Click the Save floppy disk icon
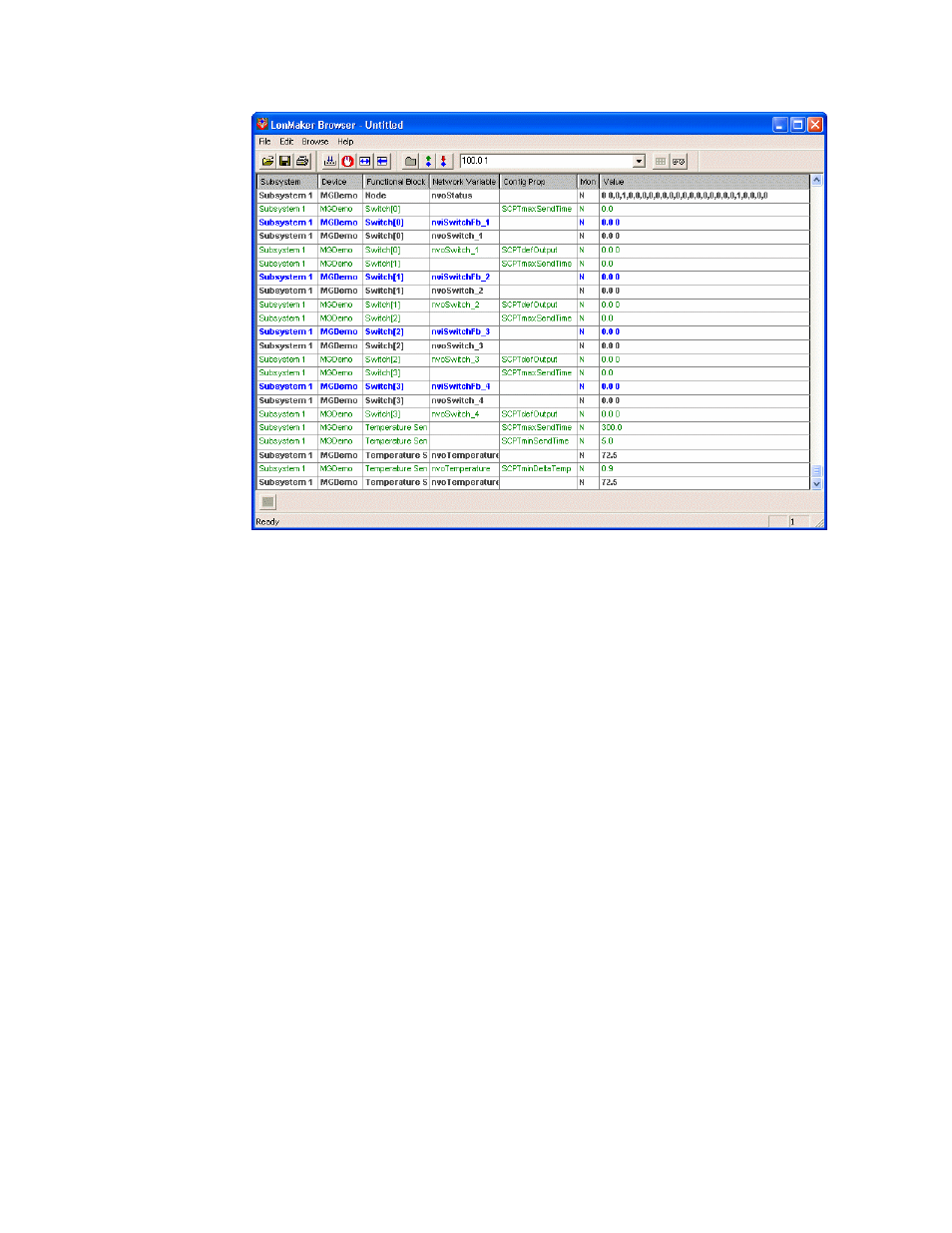 (x=285, y=161)
